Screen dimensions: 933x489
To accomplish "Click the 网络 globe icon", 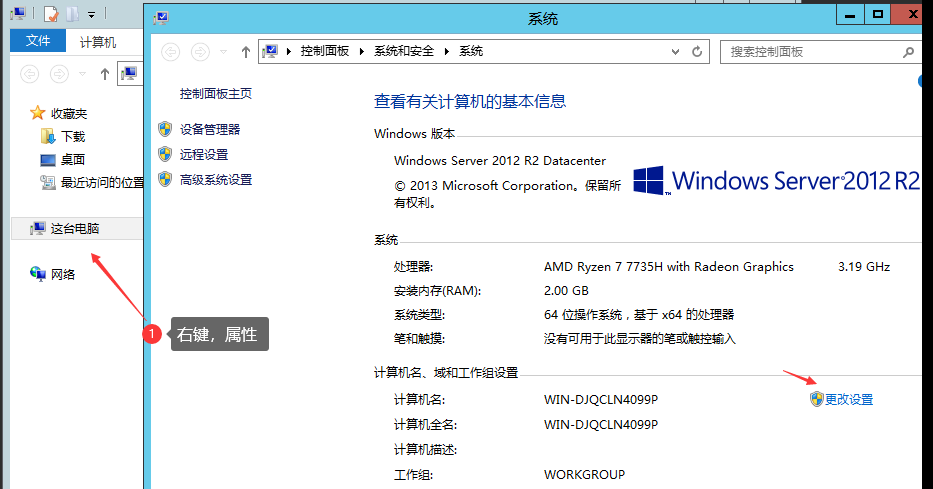I will 37,274.
